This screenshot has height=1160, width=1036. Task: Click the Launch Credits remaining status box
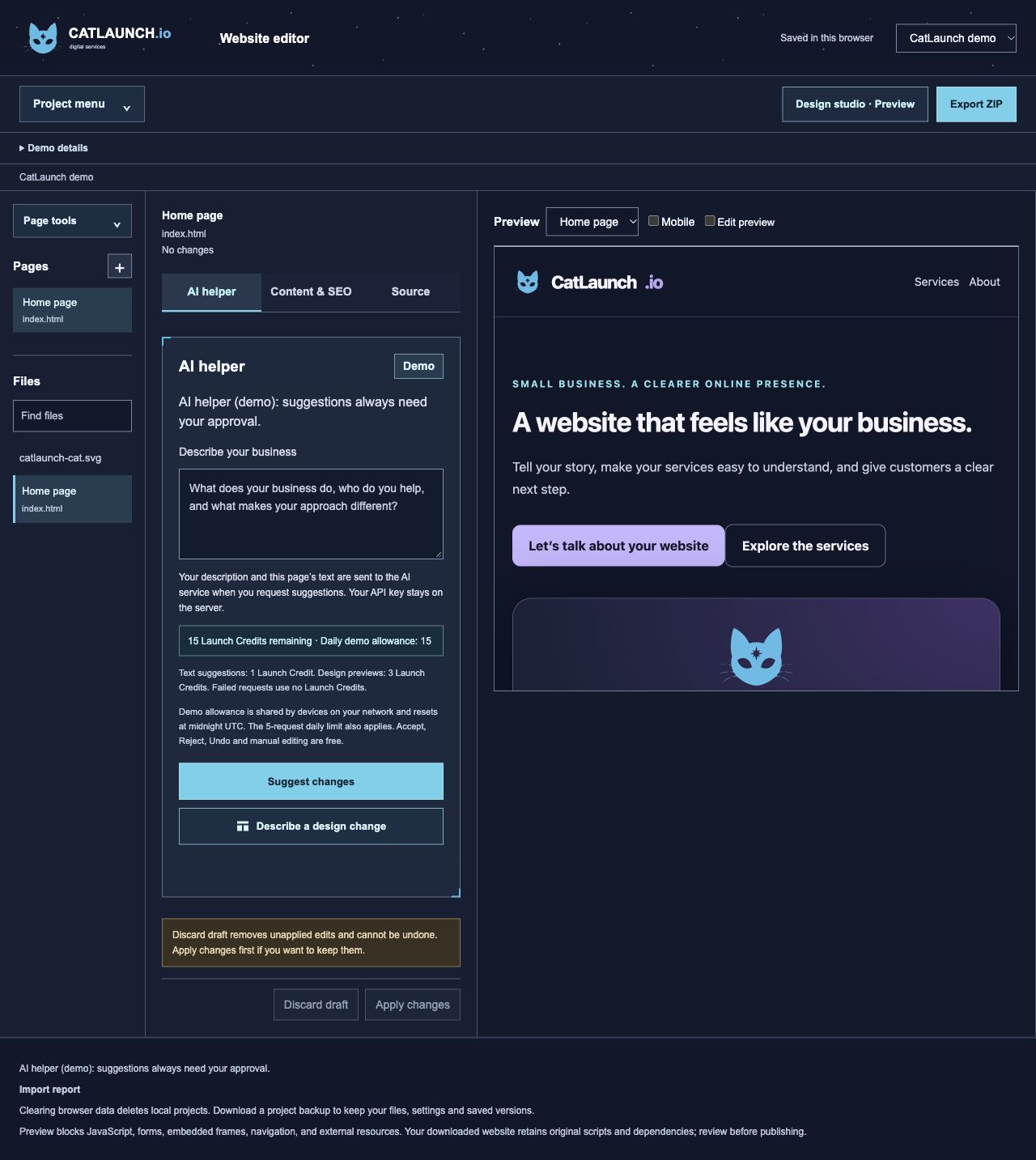[x=311, y=640]
